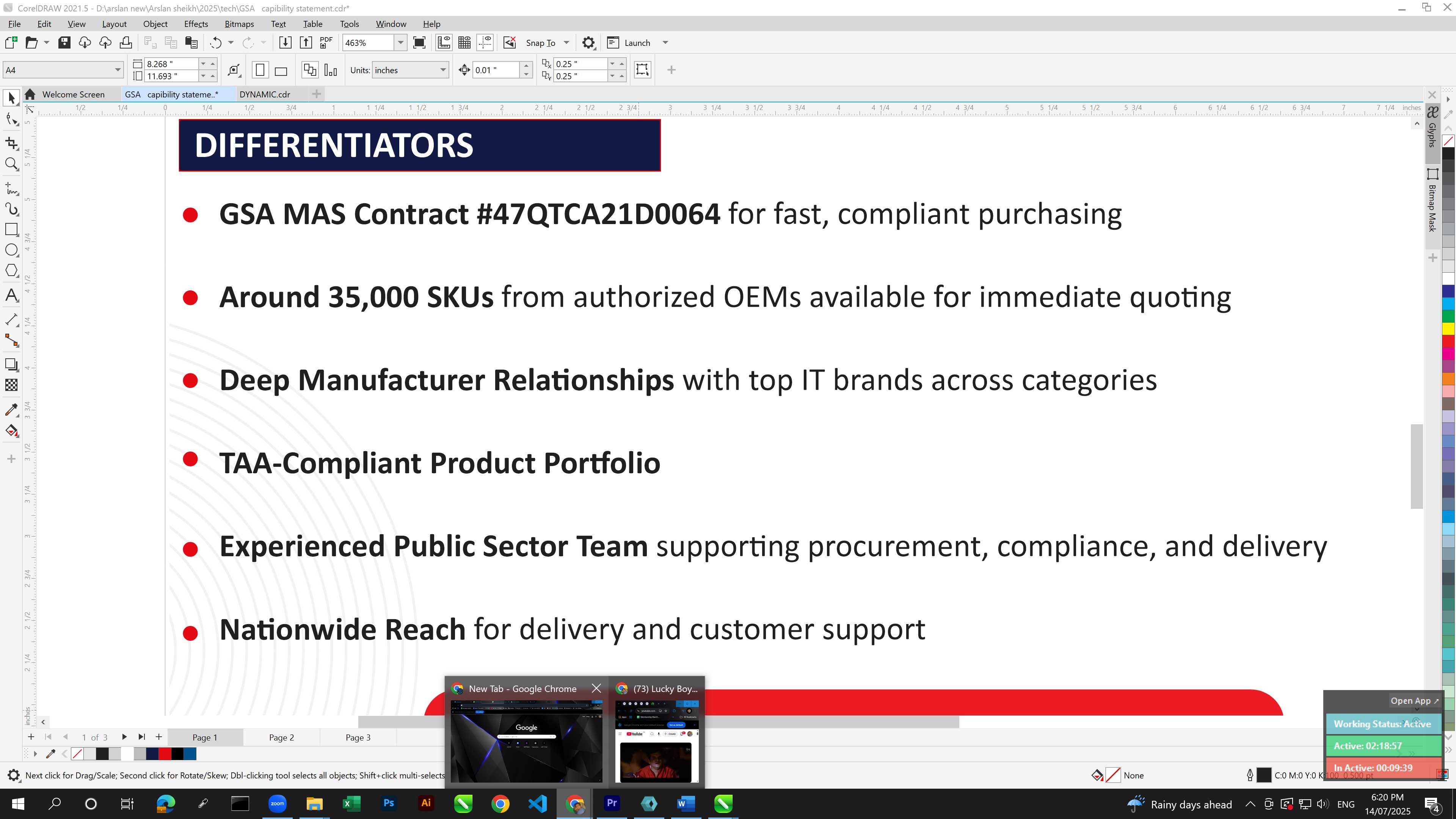Open the Bitmaps menu
Image resolution: width=1456 pixels, height=819 pixels.
coord(239,24)
